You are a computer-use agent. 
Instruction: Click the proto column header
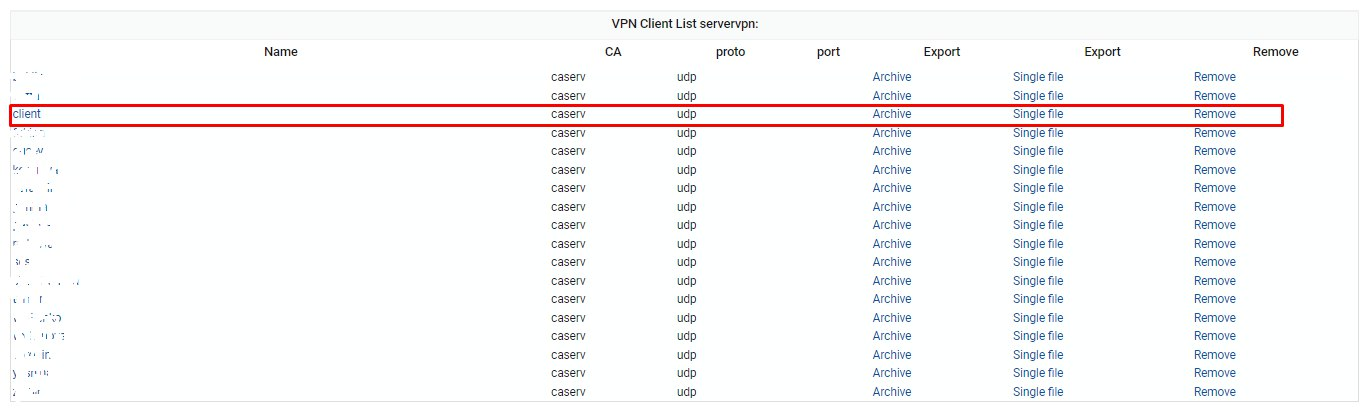click(730, 52)
